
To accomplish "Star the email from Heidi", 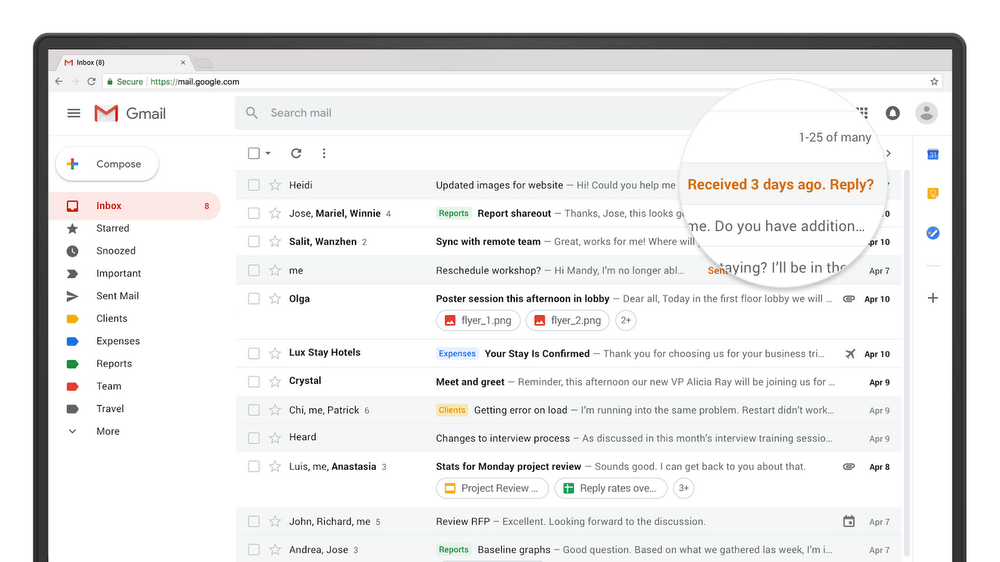I will [275, 185].
